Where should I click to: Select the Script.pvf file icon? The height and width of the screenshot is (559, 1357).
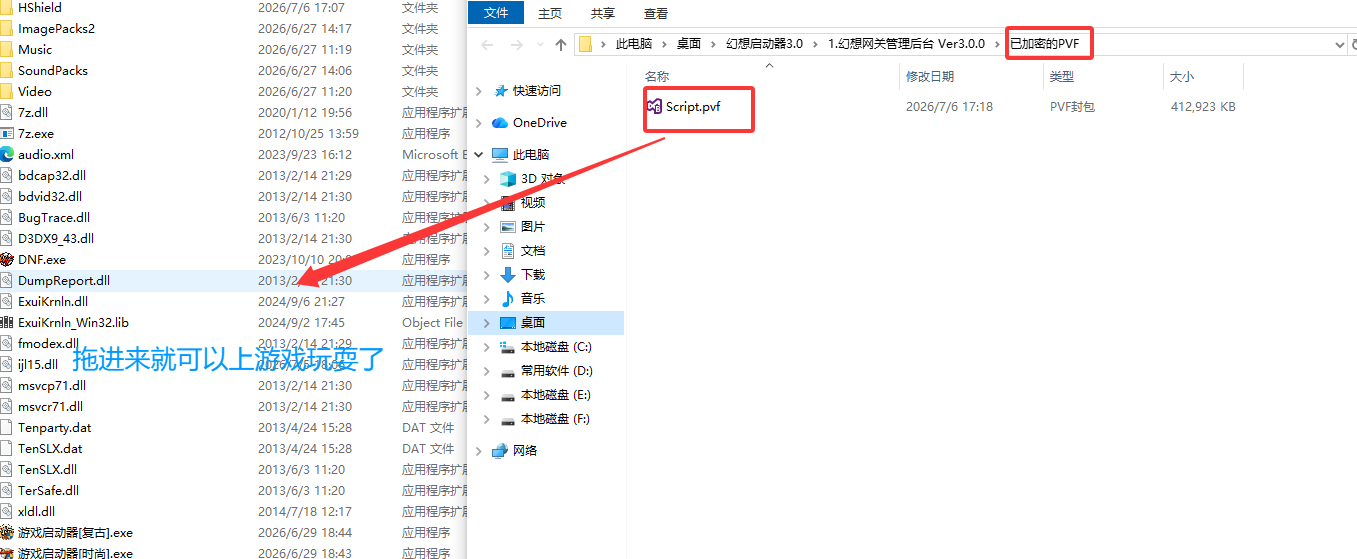coord(655,106)
